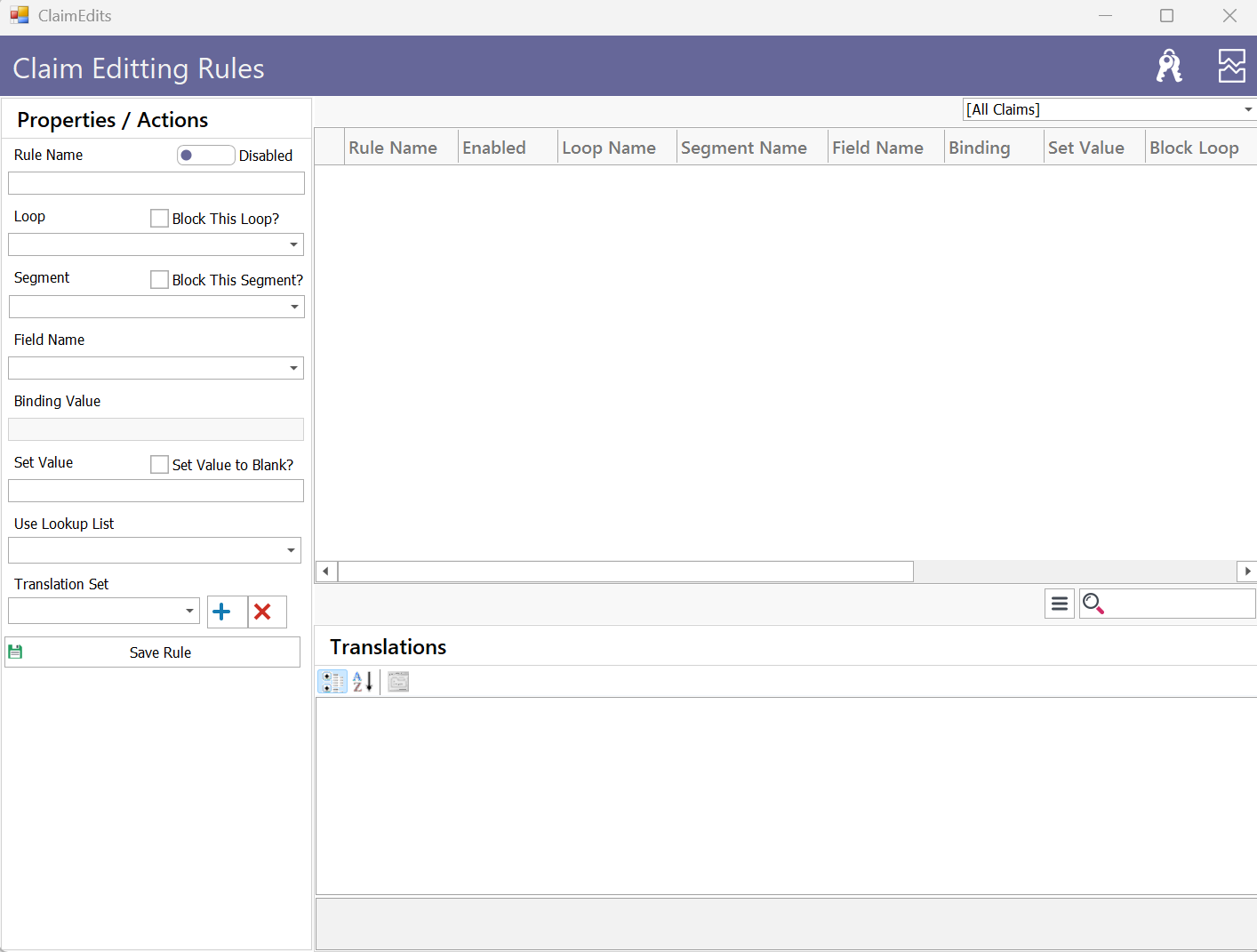
Task: Minimize the ClaimEdits window
Action: (1105, 15)
